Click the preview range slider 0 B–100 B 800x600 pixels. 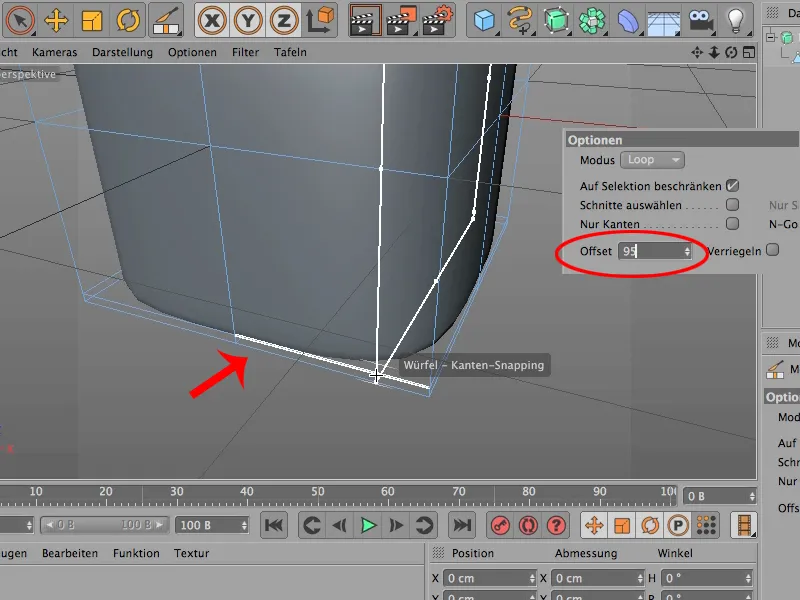coord(104,525)
